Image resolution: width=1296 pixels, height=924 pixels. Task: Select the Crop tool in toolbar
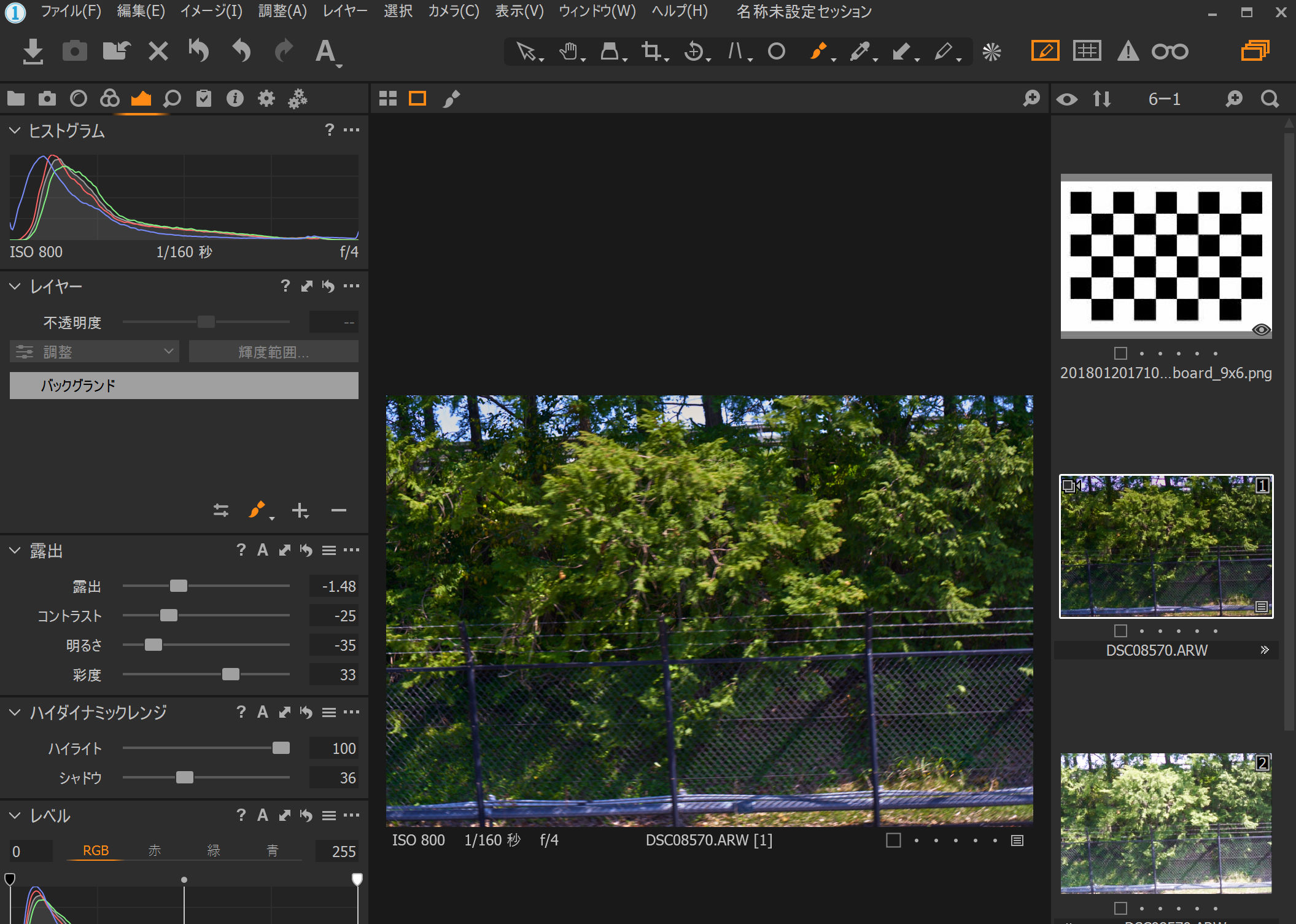click(651, 52)
